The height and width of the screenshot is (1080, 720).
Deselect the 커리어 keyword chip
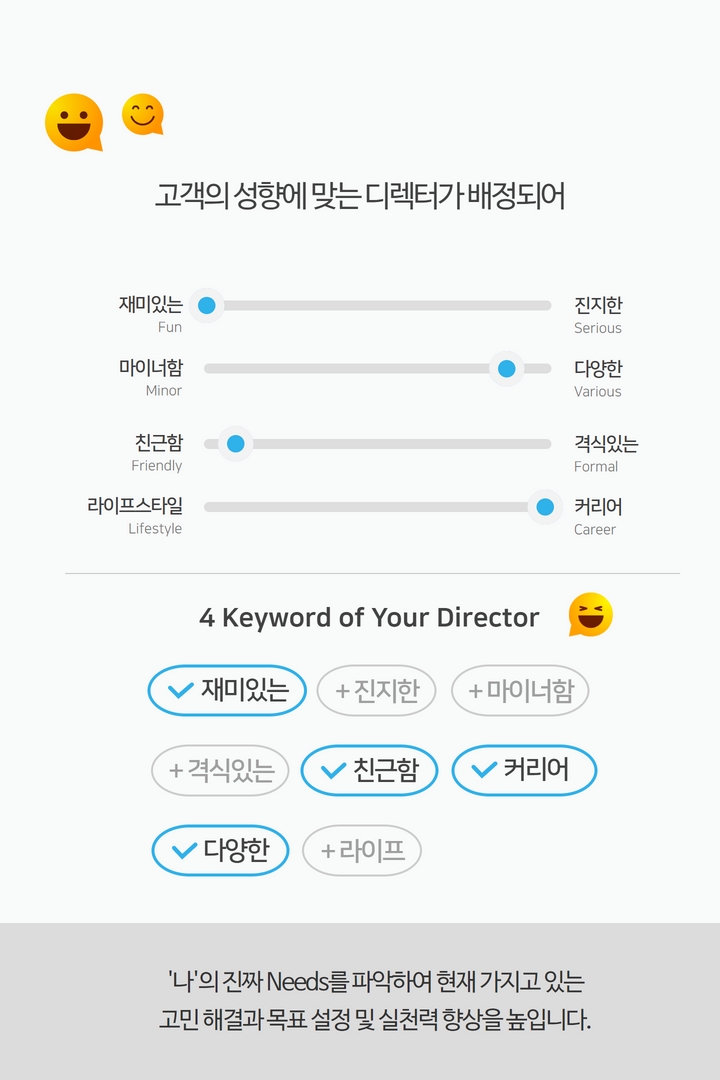point(524,770)
